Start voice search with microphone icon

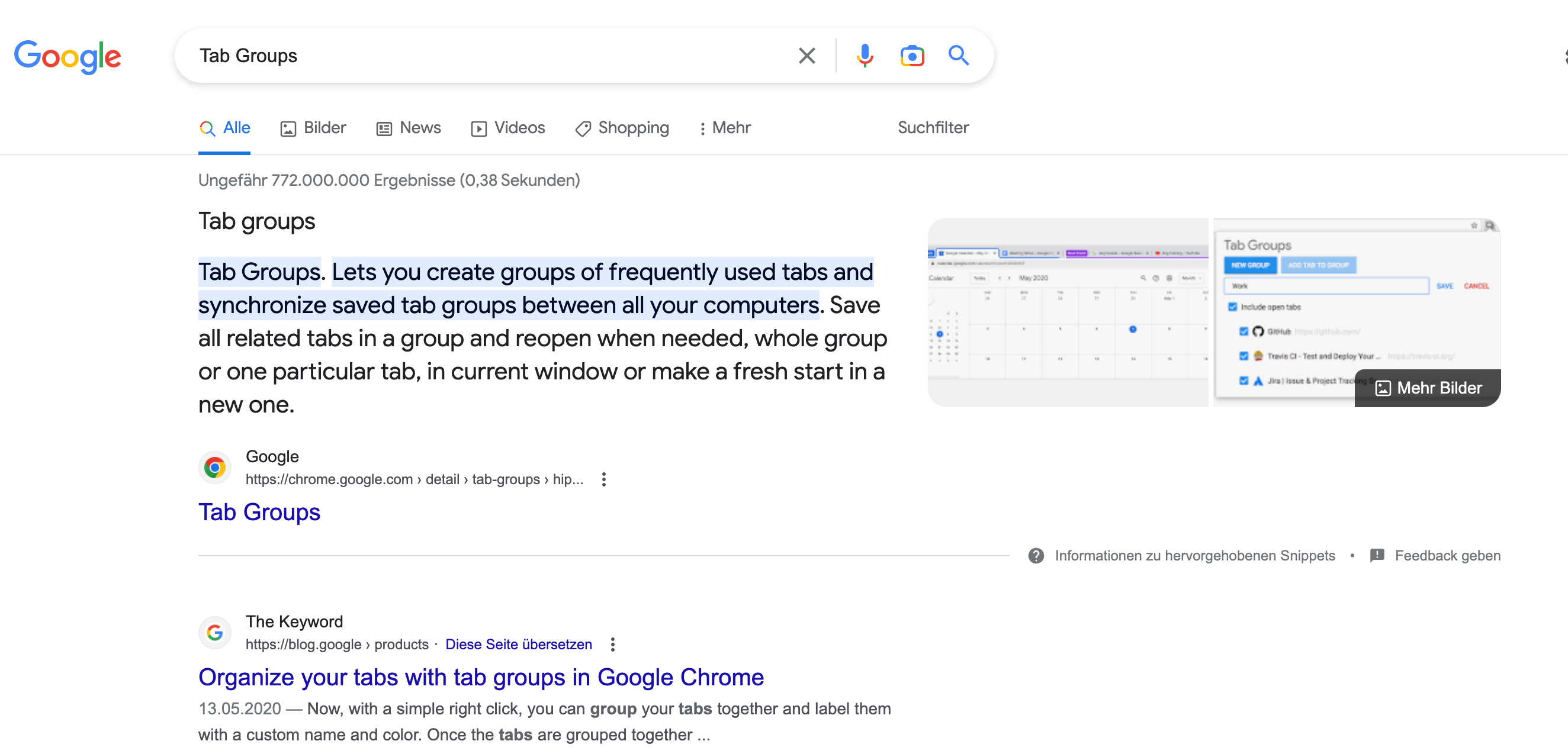tap(865, 56)
